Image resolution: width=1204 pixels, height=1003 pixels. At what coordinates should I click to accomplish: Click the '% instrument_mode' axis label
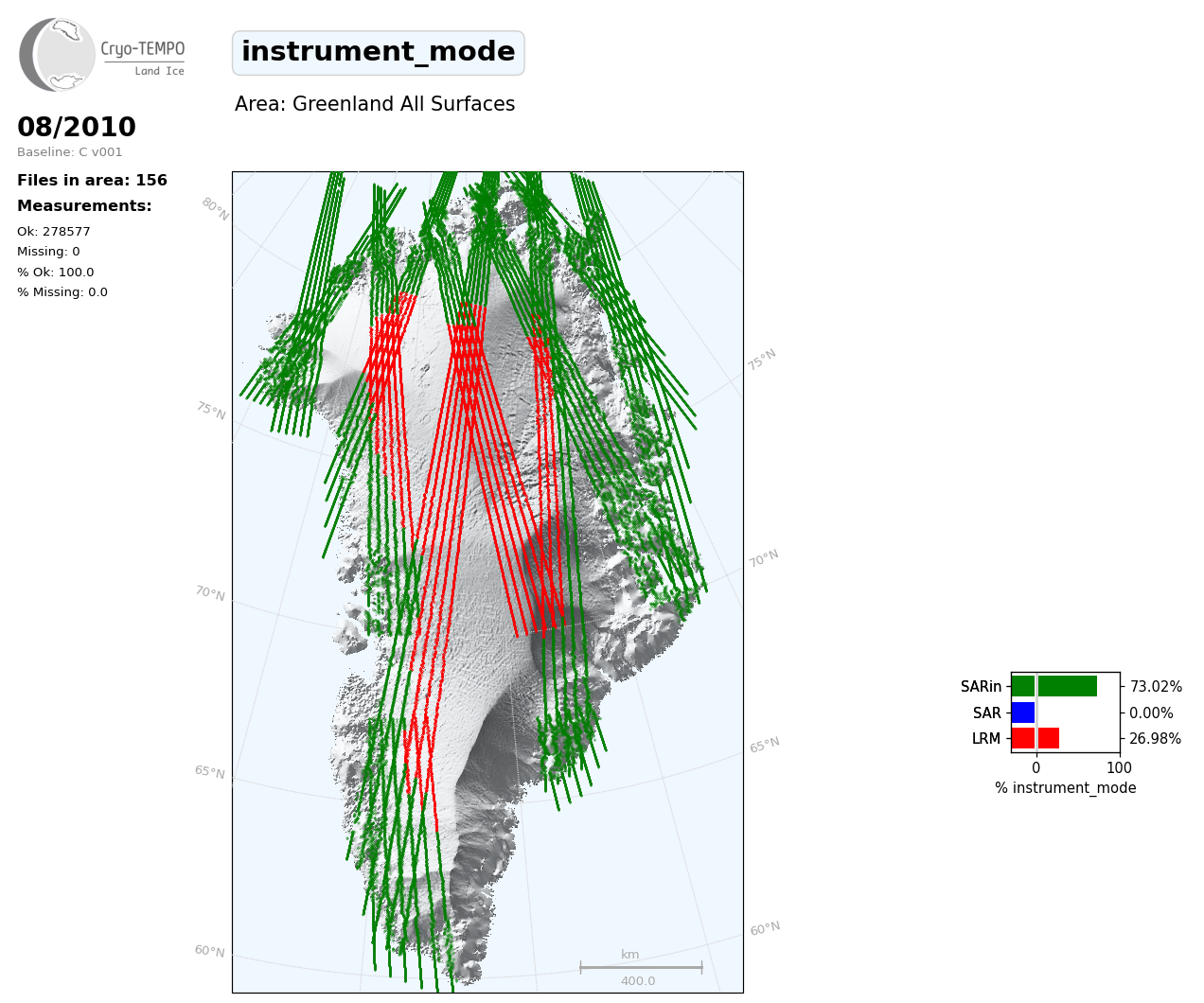click(x=1066, y=788)
